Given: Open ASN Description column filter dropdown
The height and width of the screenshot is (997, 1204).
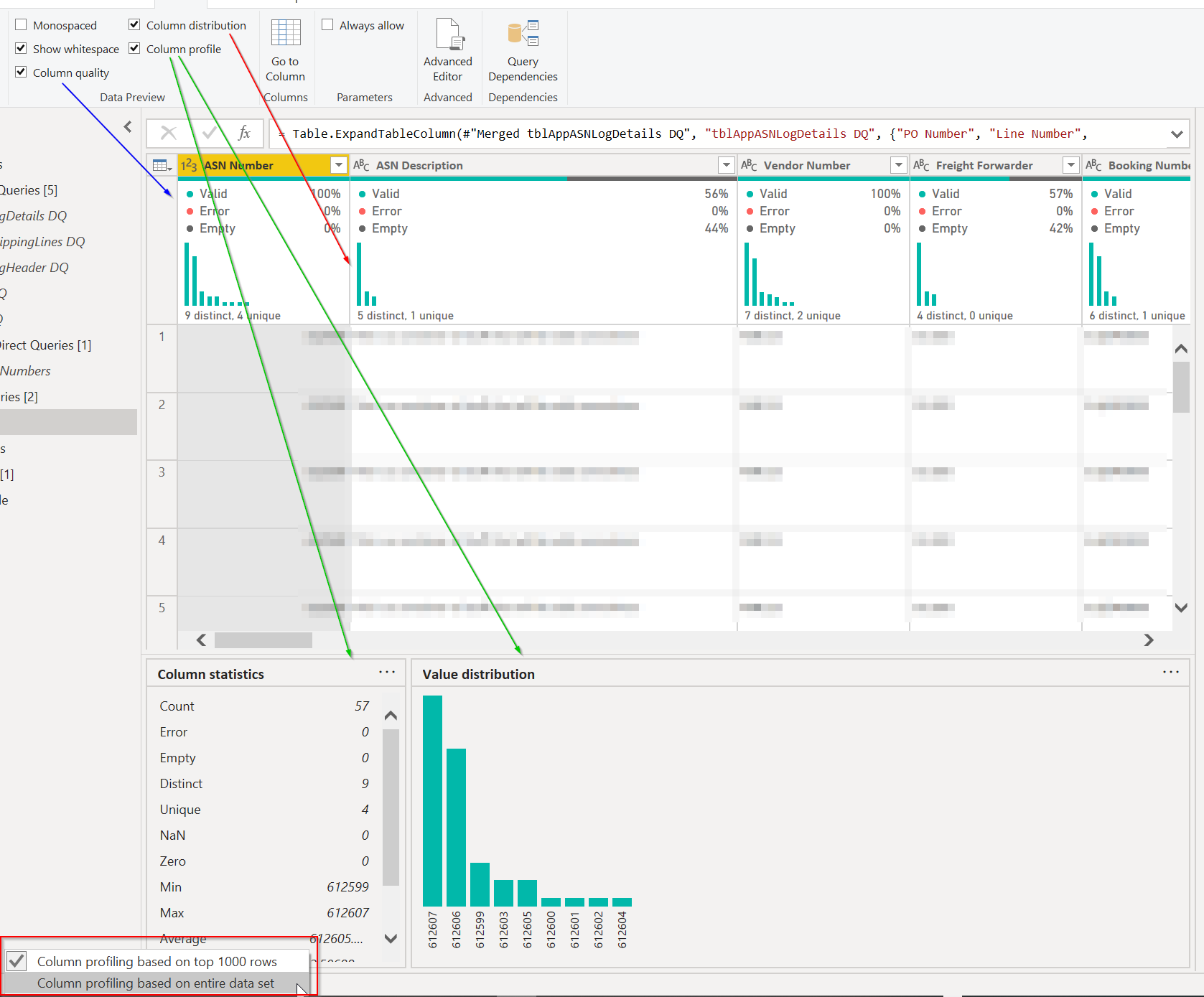Looking at the screenshot, I should [x=727, y=166].
